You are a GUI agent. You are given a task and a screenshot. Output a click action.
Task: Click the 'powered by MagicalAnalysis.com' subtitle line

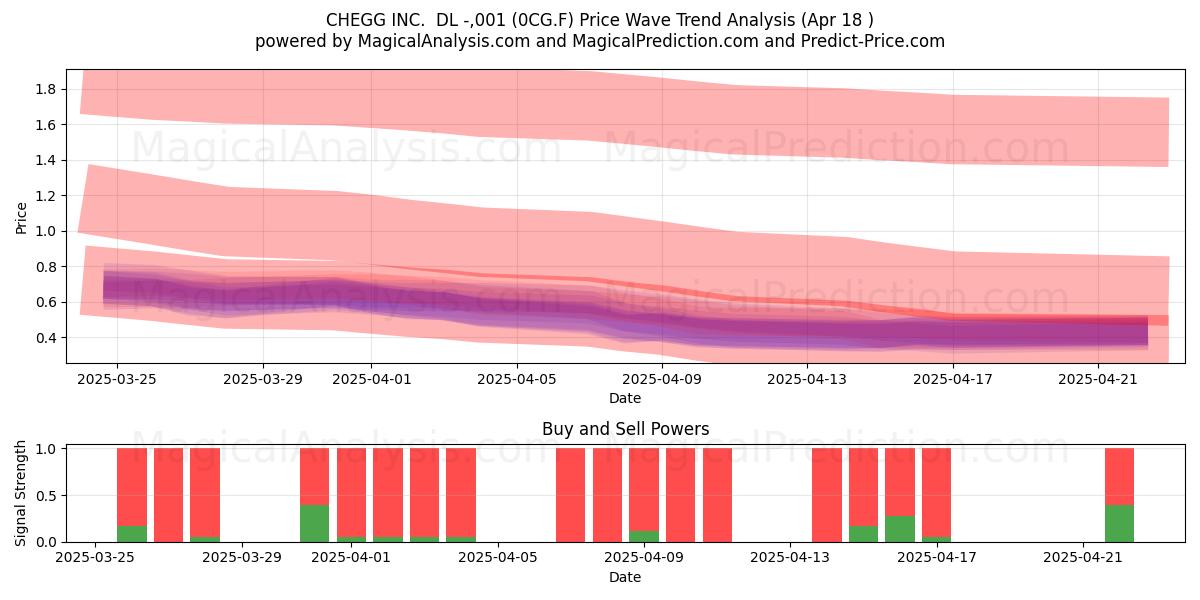[600, 41]
